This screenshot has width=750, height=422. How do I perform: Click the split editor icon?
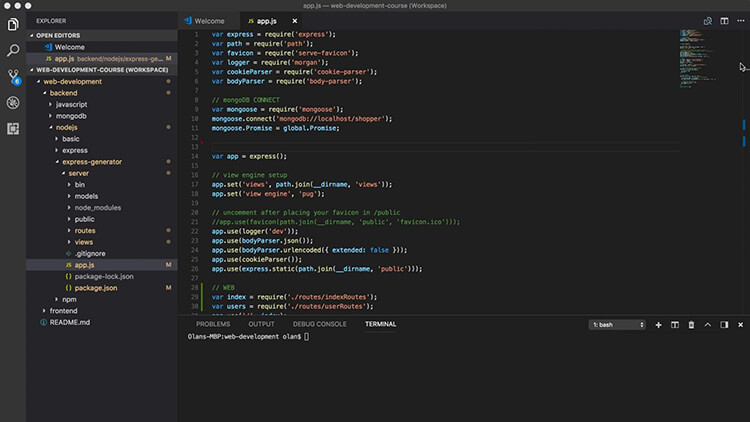(x=724, y=20)
